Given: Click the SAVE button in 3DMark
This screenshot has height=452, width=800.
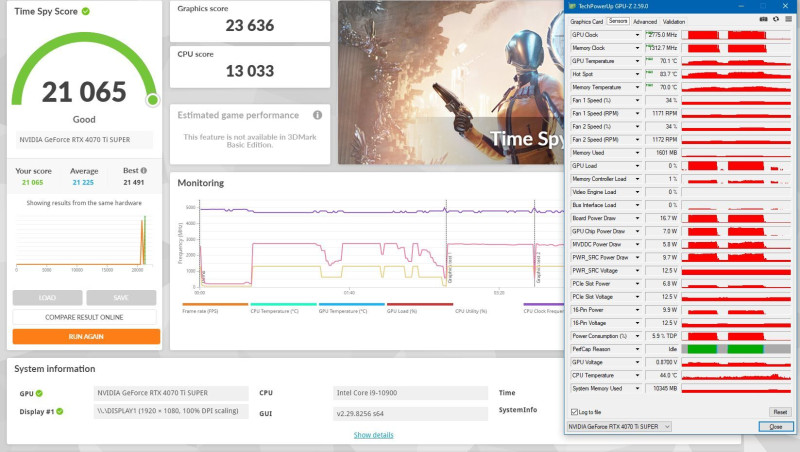Looking at the screenshot, I should click(121, 297).
